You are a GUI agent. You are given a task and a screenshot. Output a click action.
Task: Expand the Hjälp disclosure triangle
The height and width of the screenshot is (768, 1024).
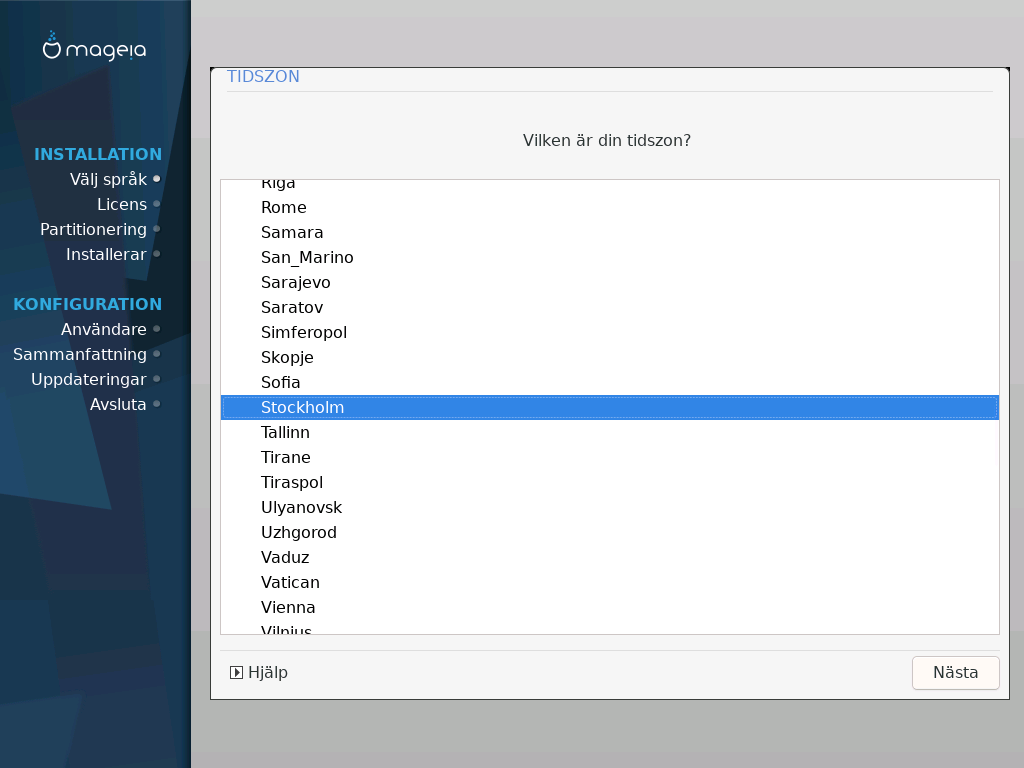tap(237, 673)
